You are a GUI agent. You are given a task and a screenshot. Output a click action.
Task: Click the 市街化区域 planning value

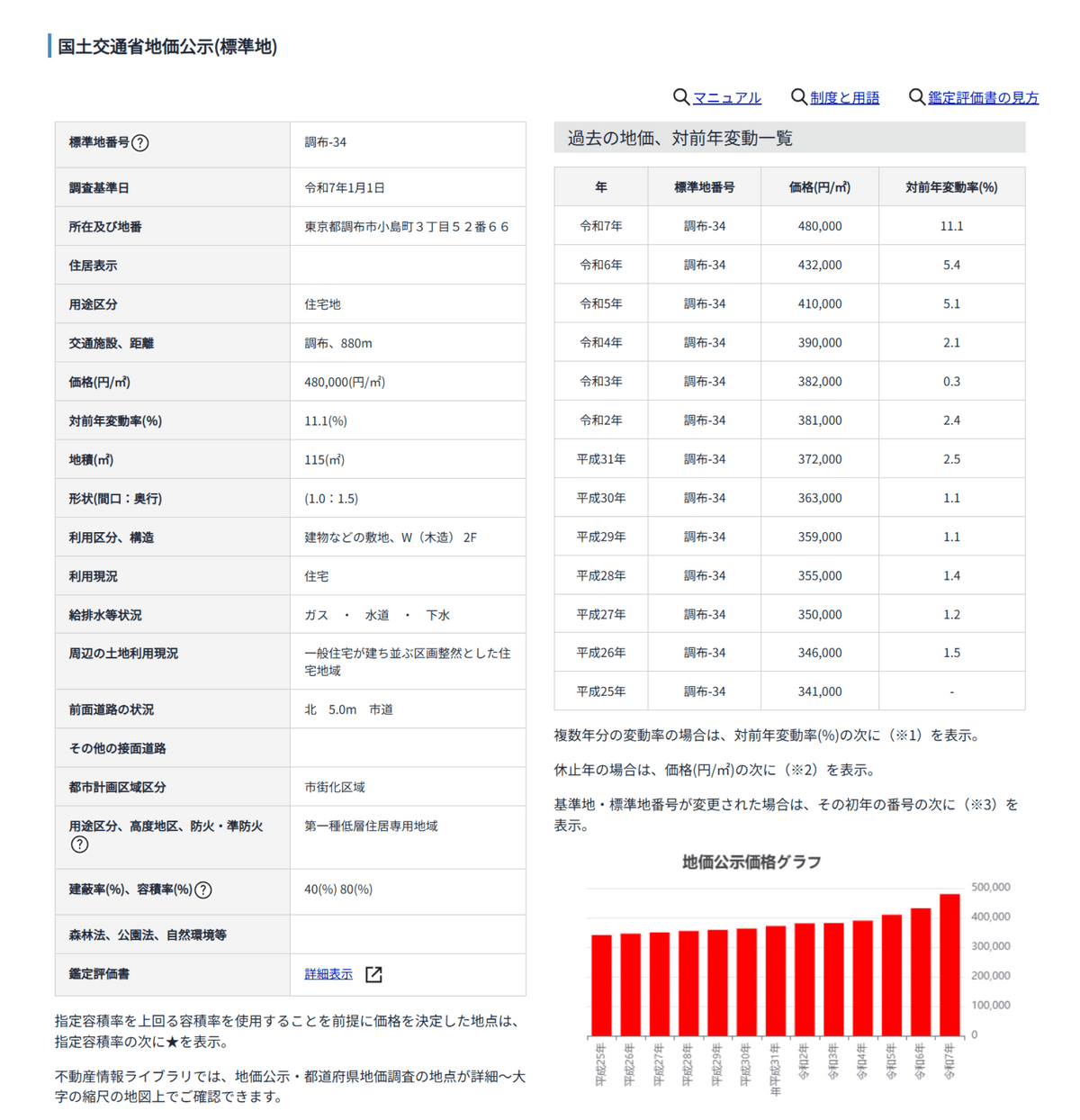coord(335,787)
